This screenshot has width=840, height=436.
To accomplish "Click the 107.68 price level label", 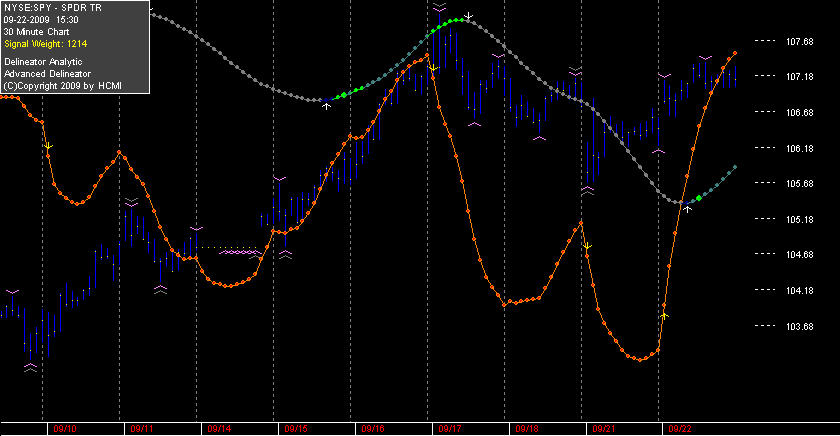I will (799, 42).
